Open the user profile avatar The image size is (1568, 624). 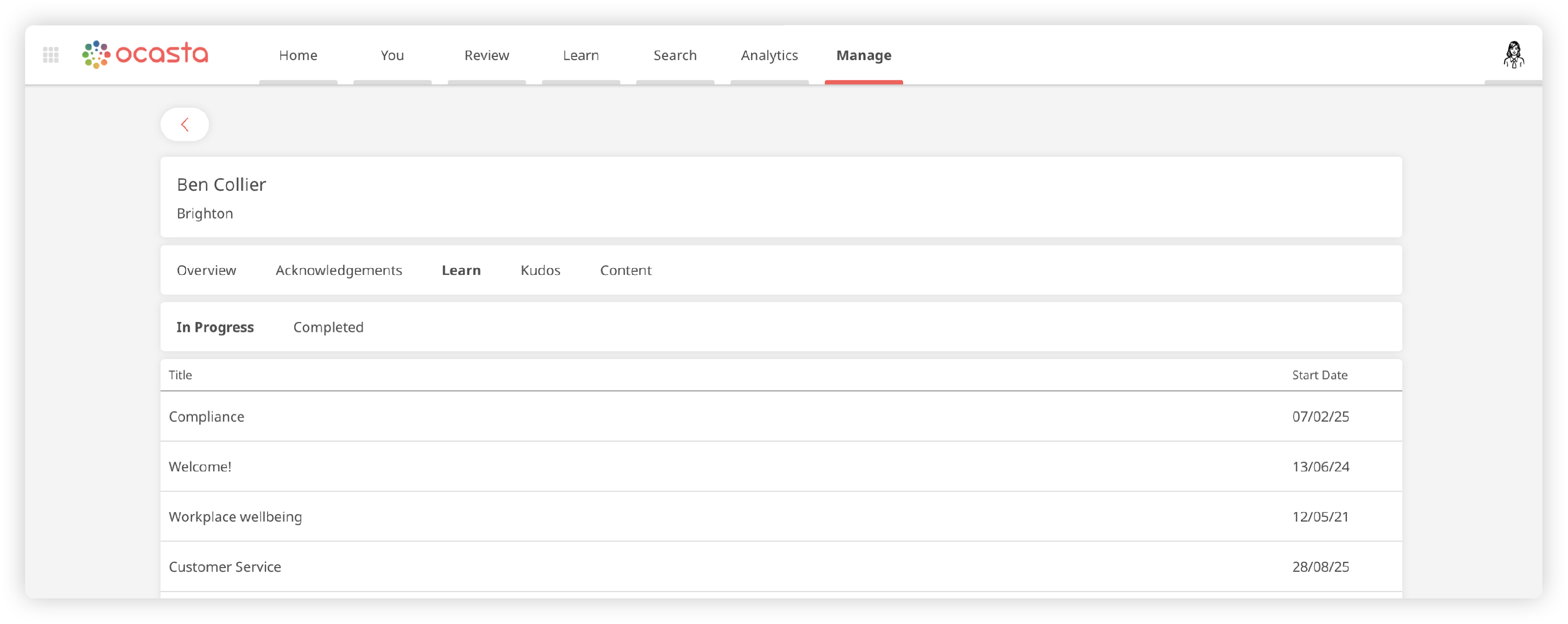pyautogui.click(x=1513, y=55)
